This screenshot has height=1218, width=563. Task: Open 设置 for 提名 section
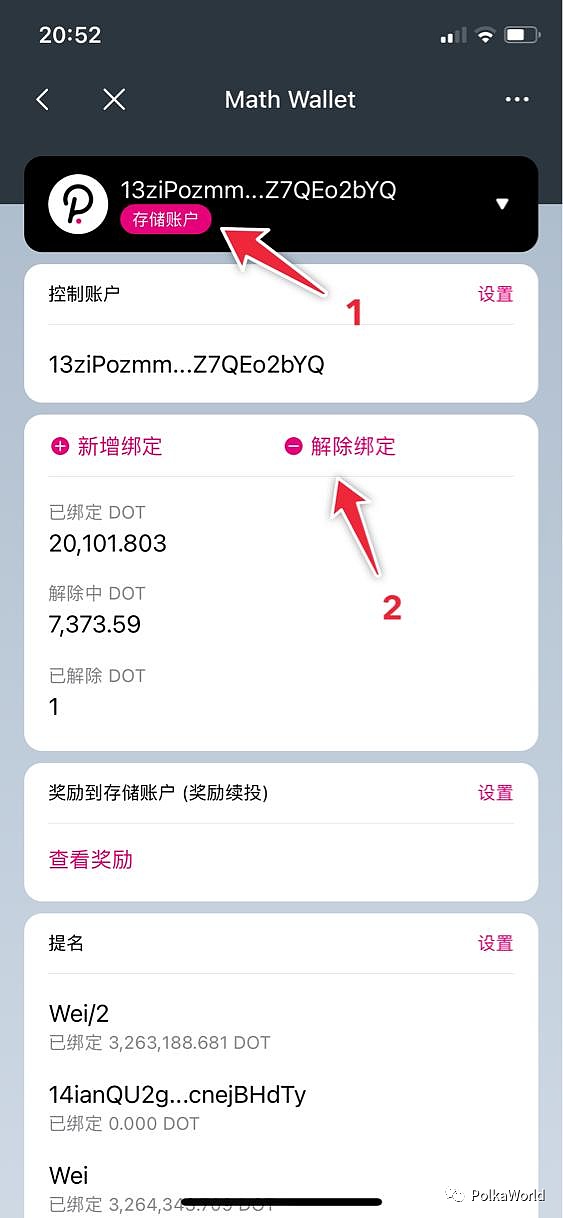pos(495,943)
